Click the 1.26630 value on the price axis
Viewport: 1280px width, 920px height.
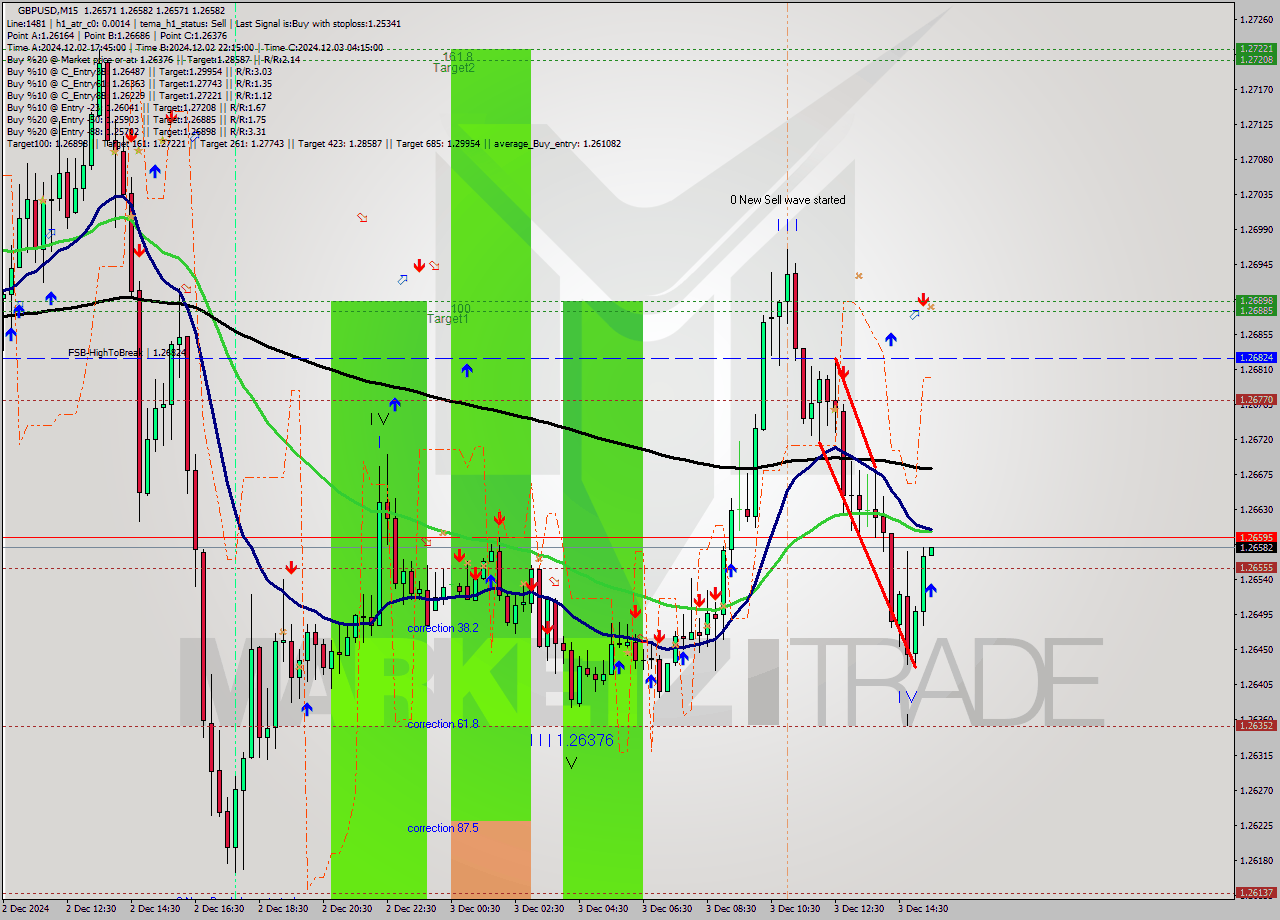tap(1256, 509)
